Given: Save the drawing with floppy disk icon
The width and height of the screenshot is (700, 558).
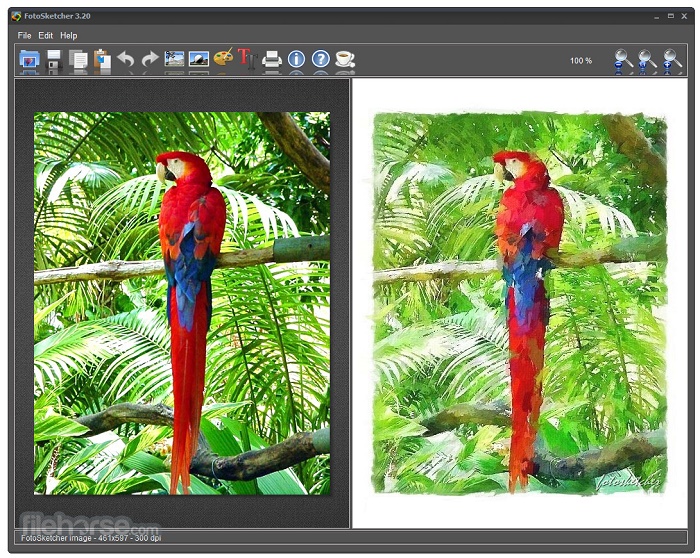Looking at the screenshot, I should (54, 60).
